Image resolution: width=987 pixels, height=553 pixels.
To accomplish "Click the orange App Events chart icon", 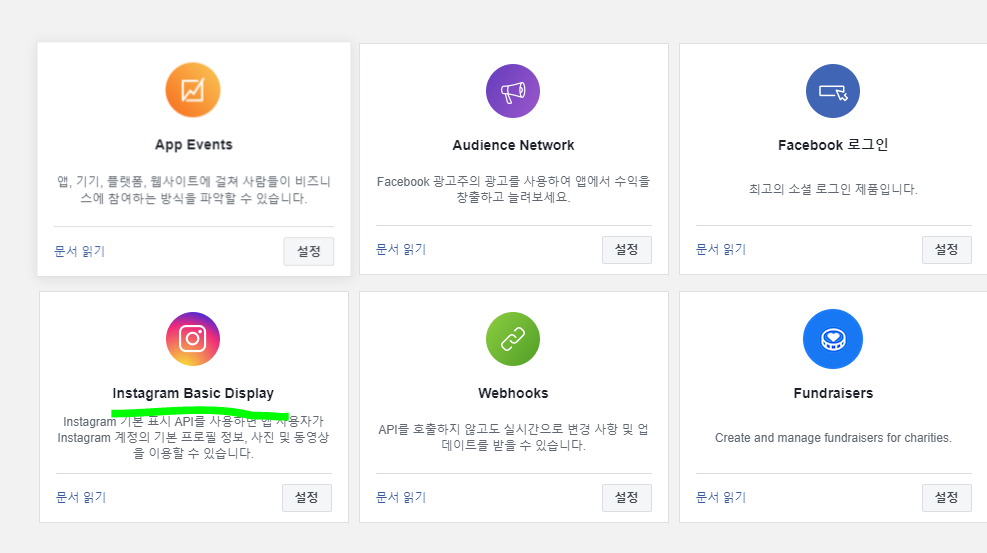I will [193, 90].
